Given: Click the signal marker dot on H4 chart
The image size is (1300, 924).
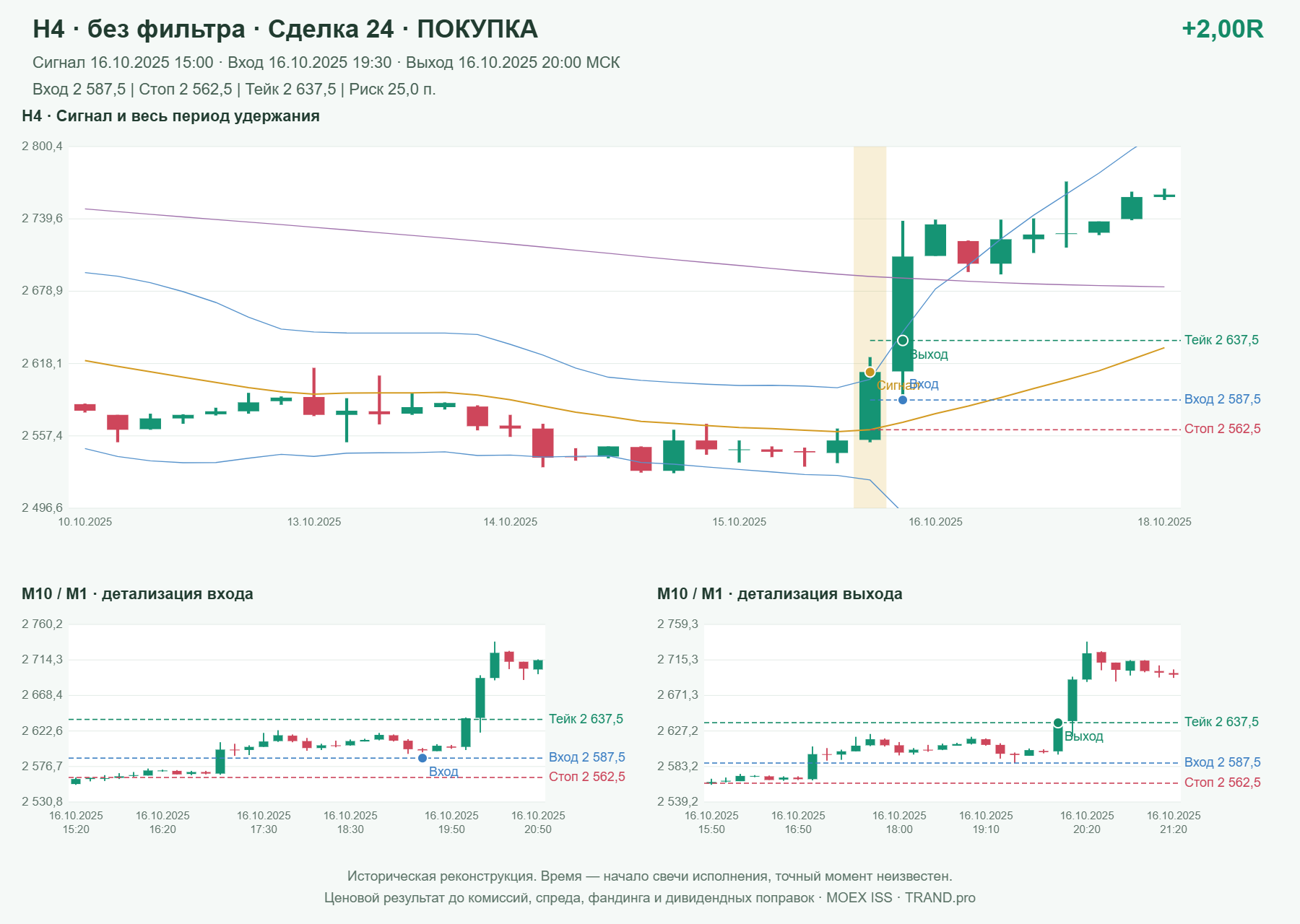Looking at the screenshot, I should tap(870, 372).
